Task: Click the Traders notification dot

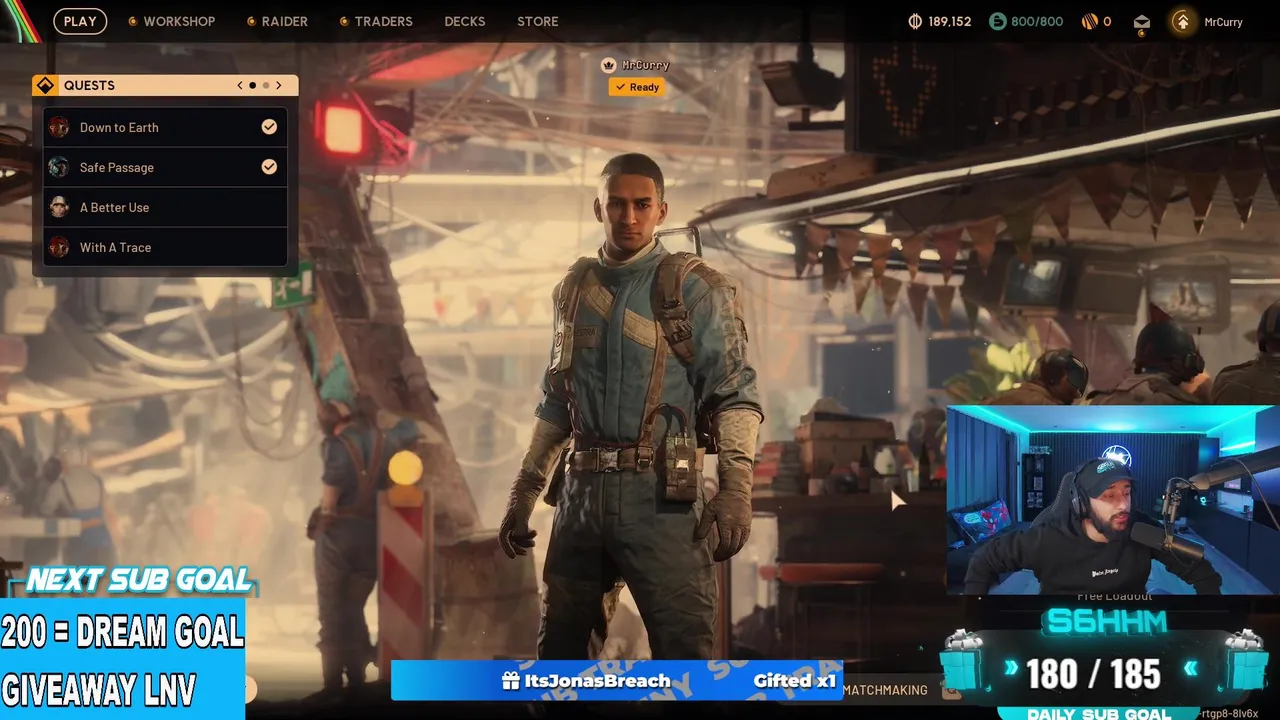Action: click(x=344, y=21)
